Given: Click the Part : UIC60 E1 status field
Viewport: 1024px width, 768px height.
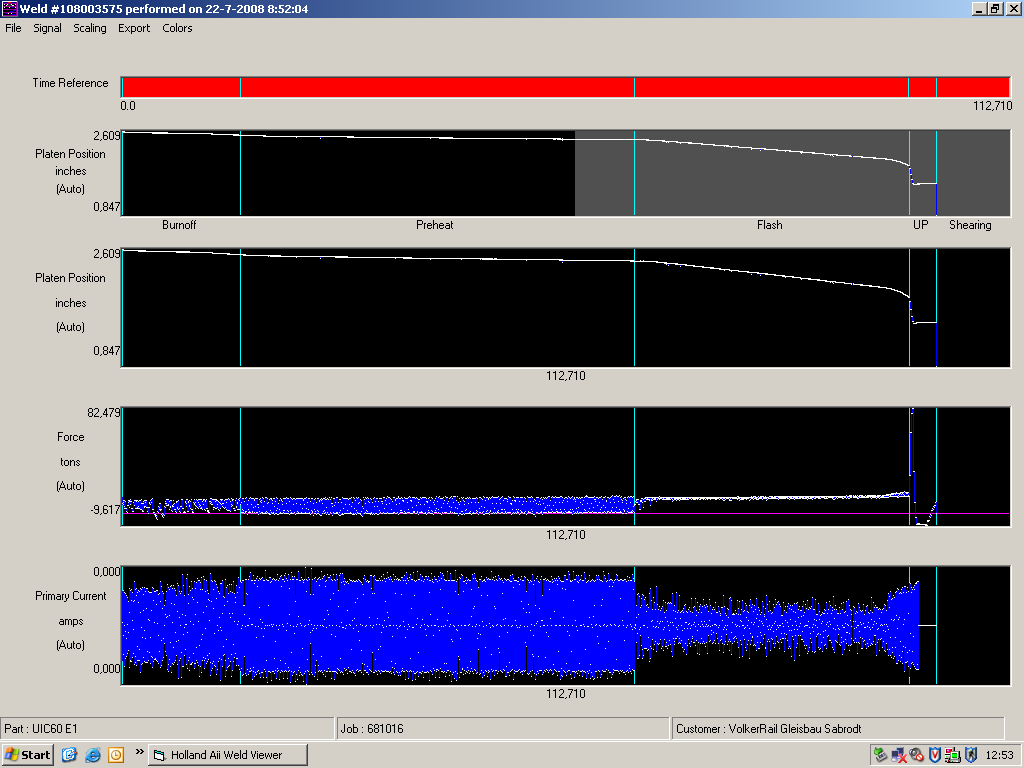Looking at the screenshot, I should [x=167, y=729].
